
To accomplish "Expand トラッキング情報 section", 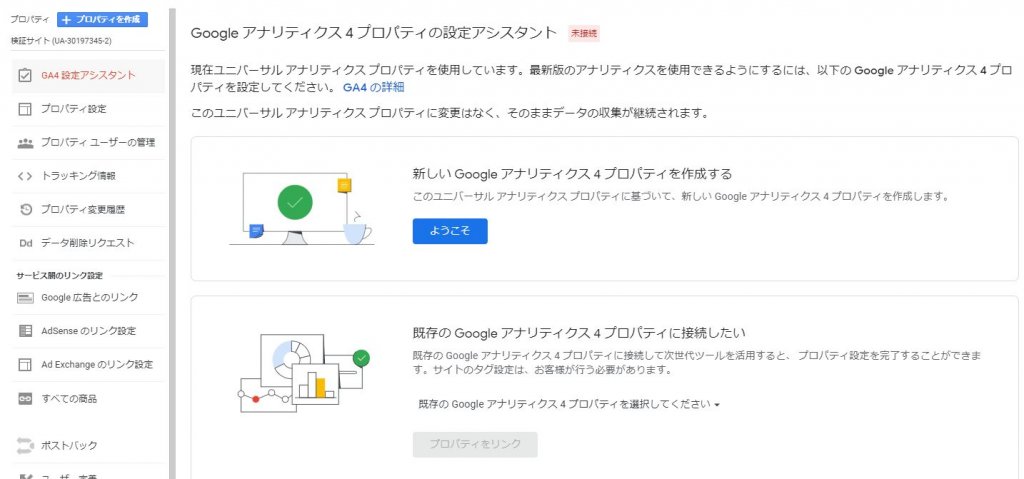I will click(88, 176).
